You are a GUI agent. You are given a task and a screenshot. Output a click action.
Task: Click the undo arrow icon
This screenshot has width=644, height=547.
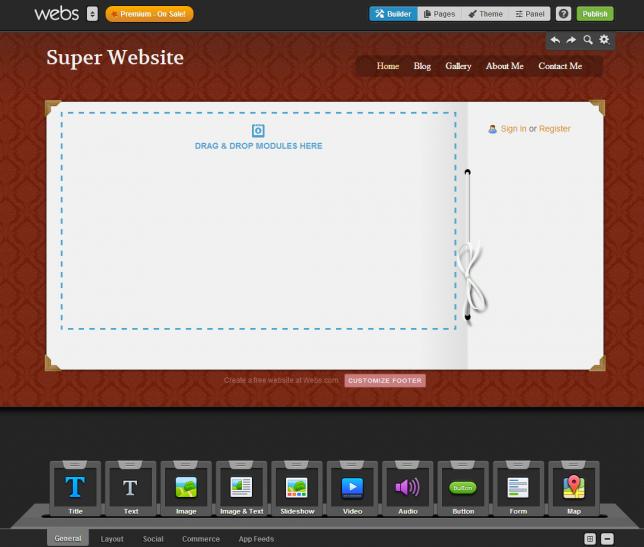pos(556,40)
